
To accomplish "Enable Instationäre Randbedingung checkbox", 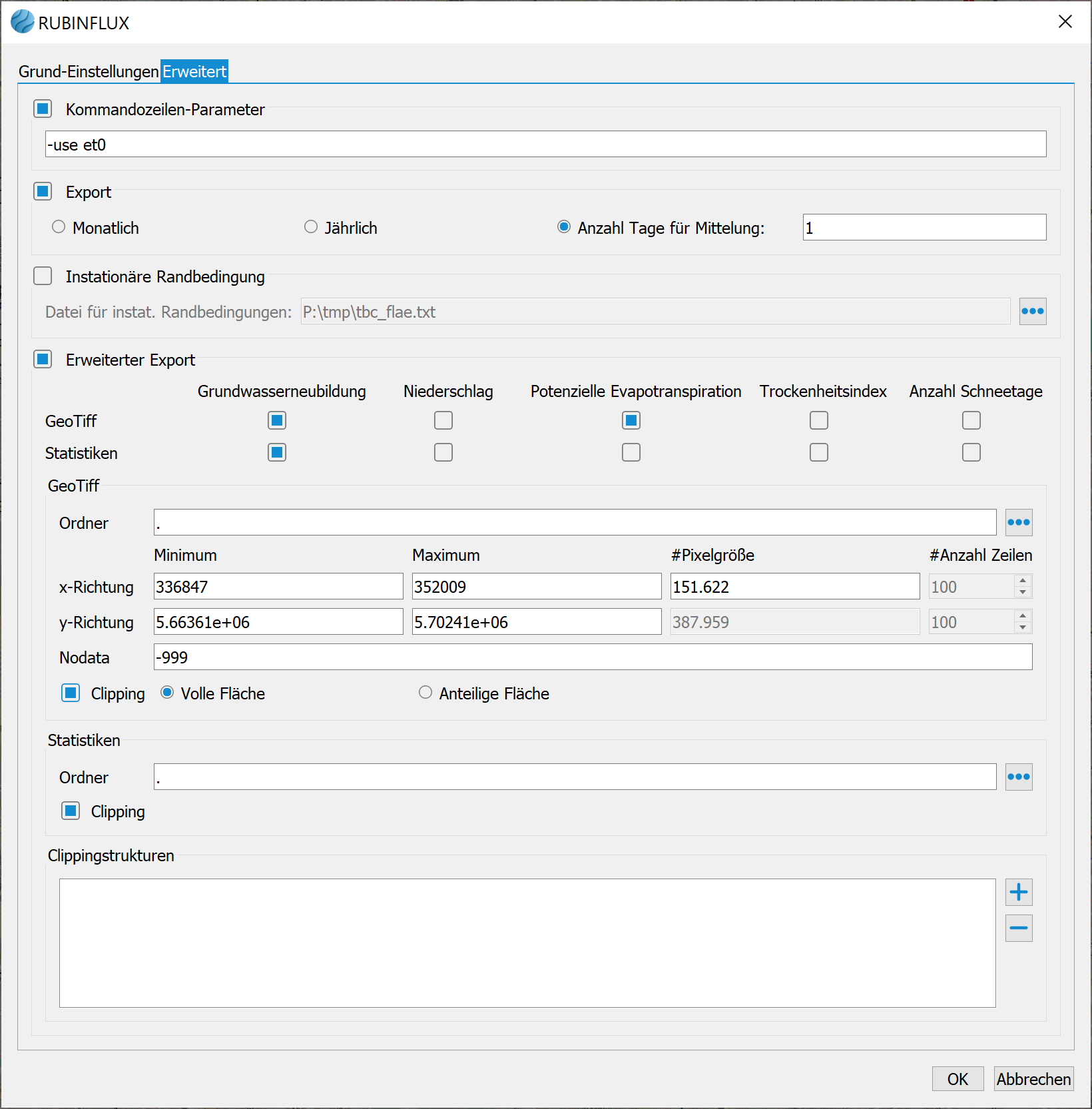I will coord(43,276).
